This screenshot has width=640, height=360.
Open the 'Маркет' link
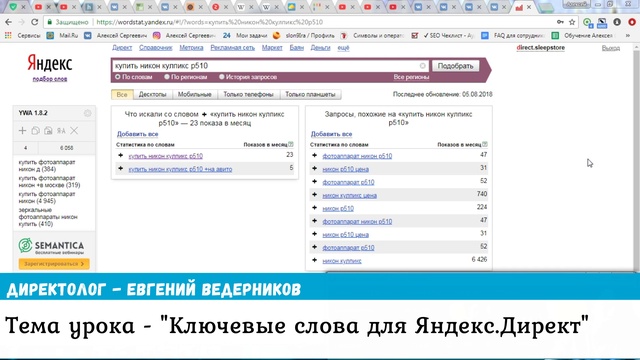point(272,48)
